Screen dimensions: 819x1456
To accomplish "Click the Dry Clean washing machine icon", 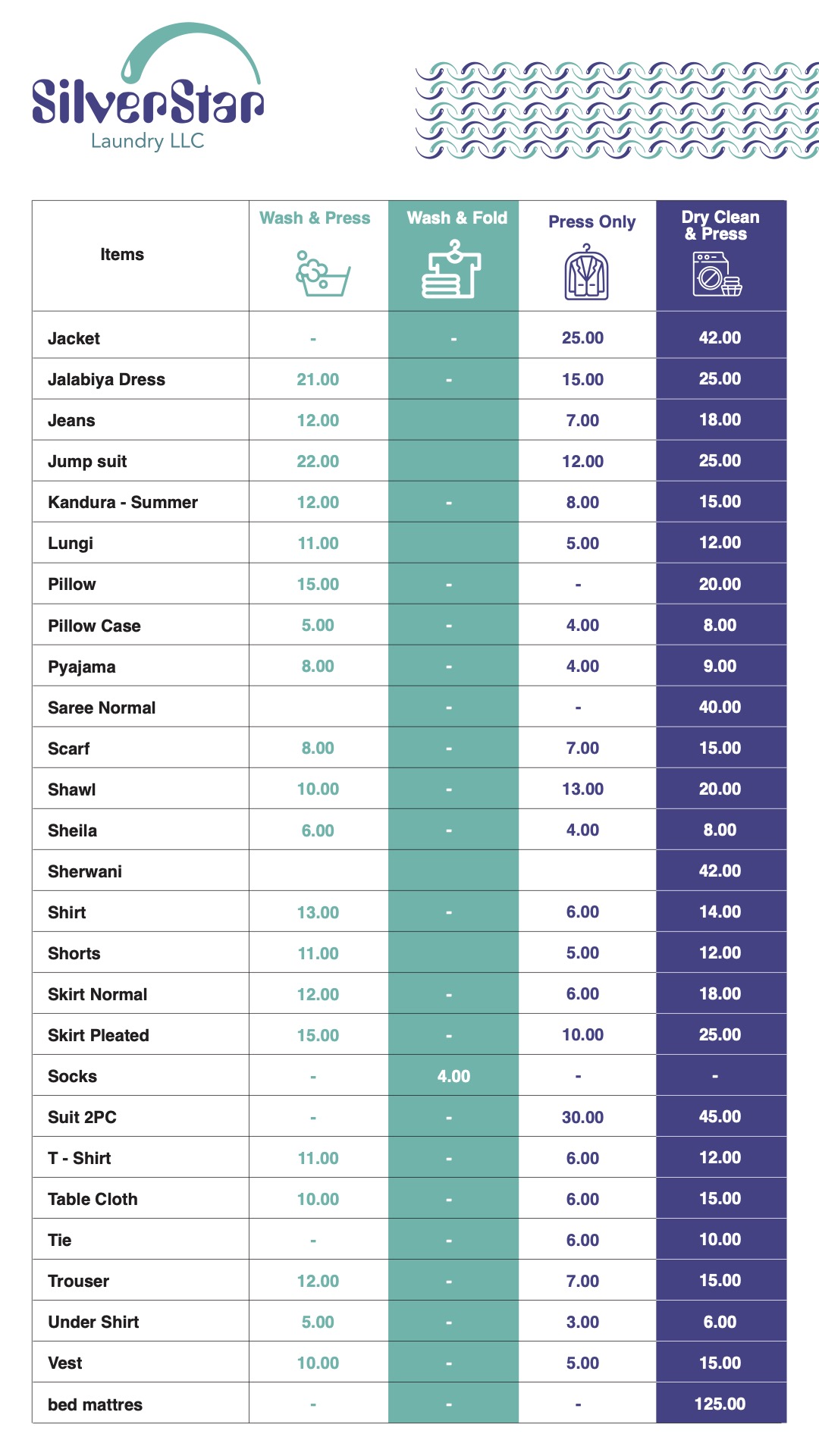I will pos(717,274).
